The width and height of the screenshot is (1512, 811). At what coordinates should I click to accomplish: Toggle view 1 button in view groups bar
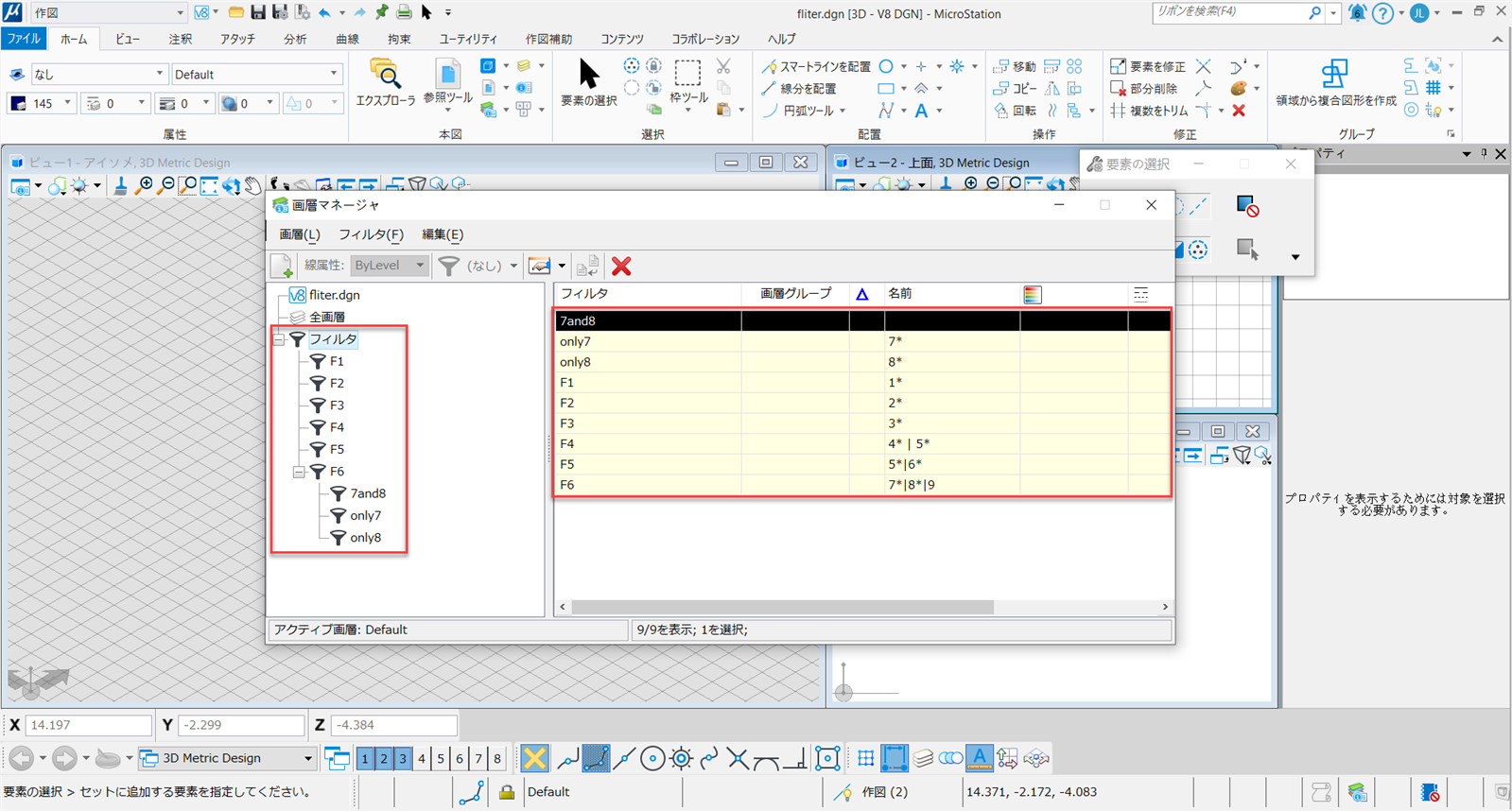point(365,758)
